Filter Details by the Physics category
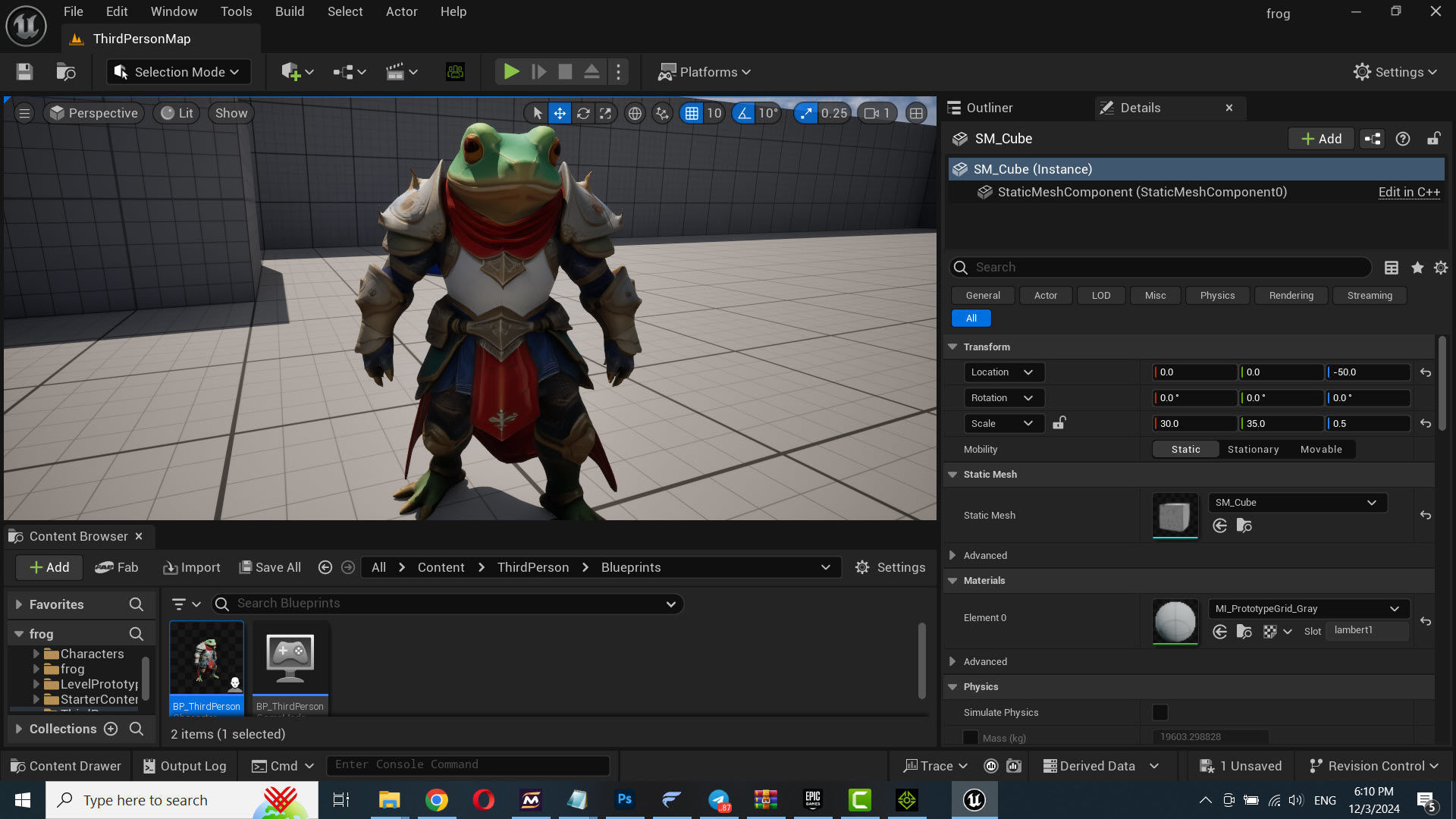This screenshot has height=819, width=1456. click(x=1217, y=296)
